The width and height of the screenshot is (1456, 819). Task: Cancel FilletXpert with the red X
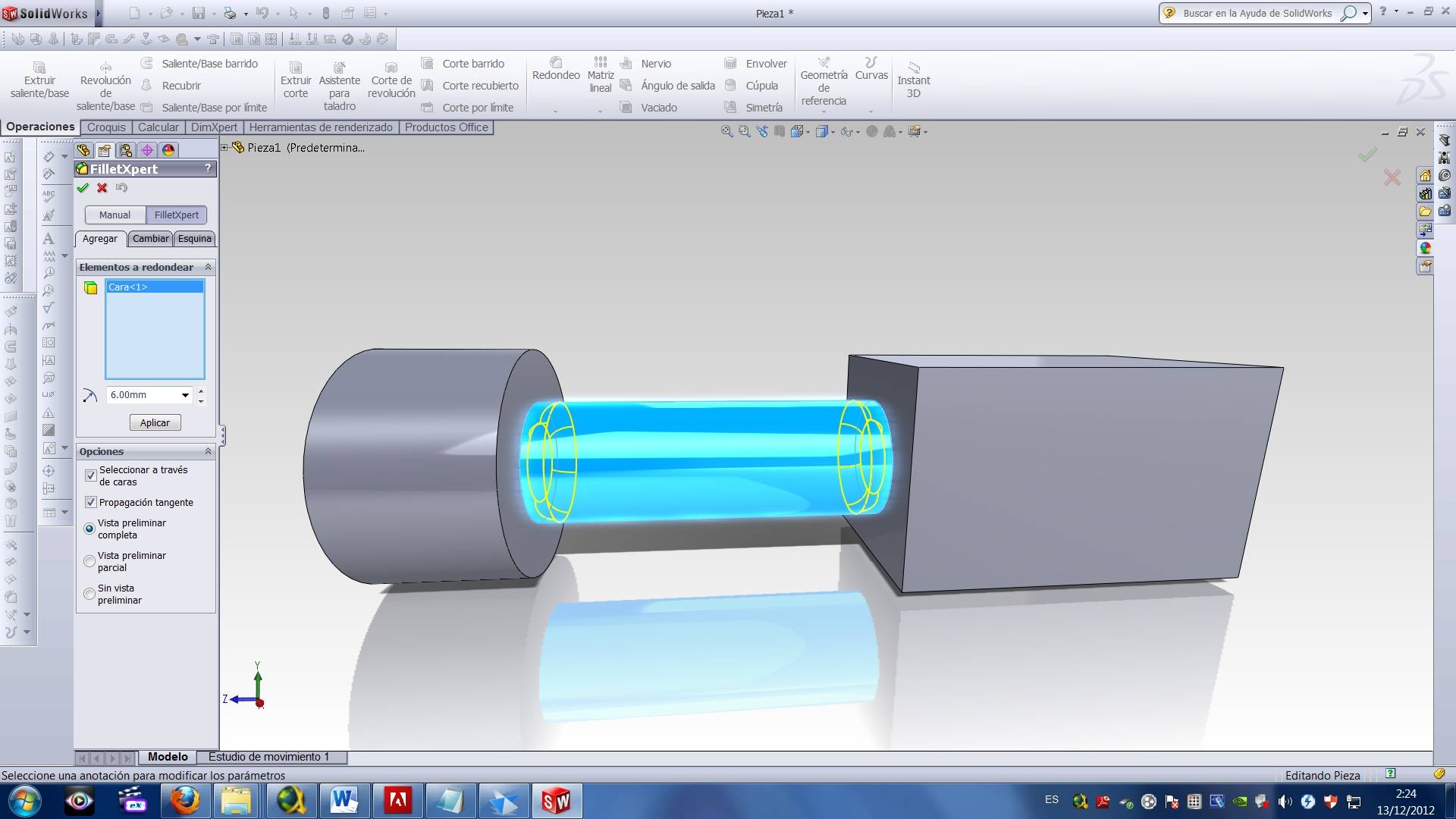pyautogui.click(x=102, y=188)
